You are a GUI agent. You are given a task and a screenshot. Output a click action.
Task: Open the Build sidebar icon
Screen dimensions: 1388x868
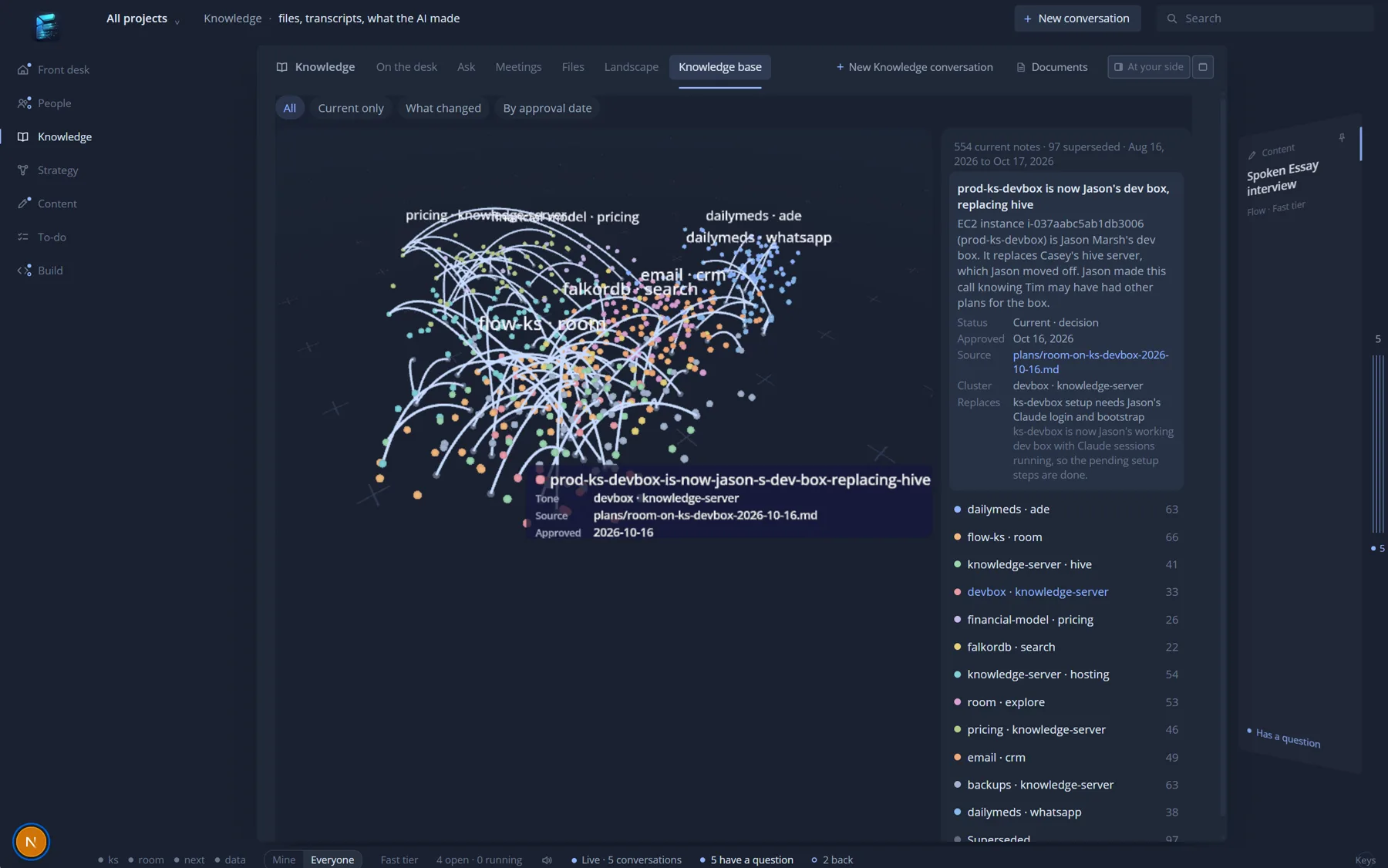point(24,271)
